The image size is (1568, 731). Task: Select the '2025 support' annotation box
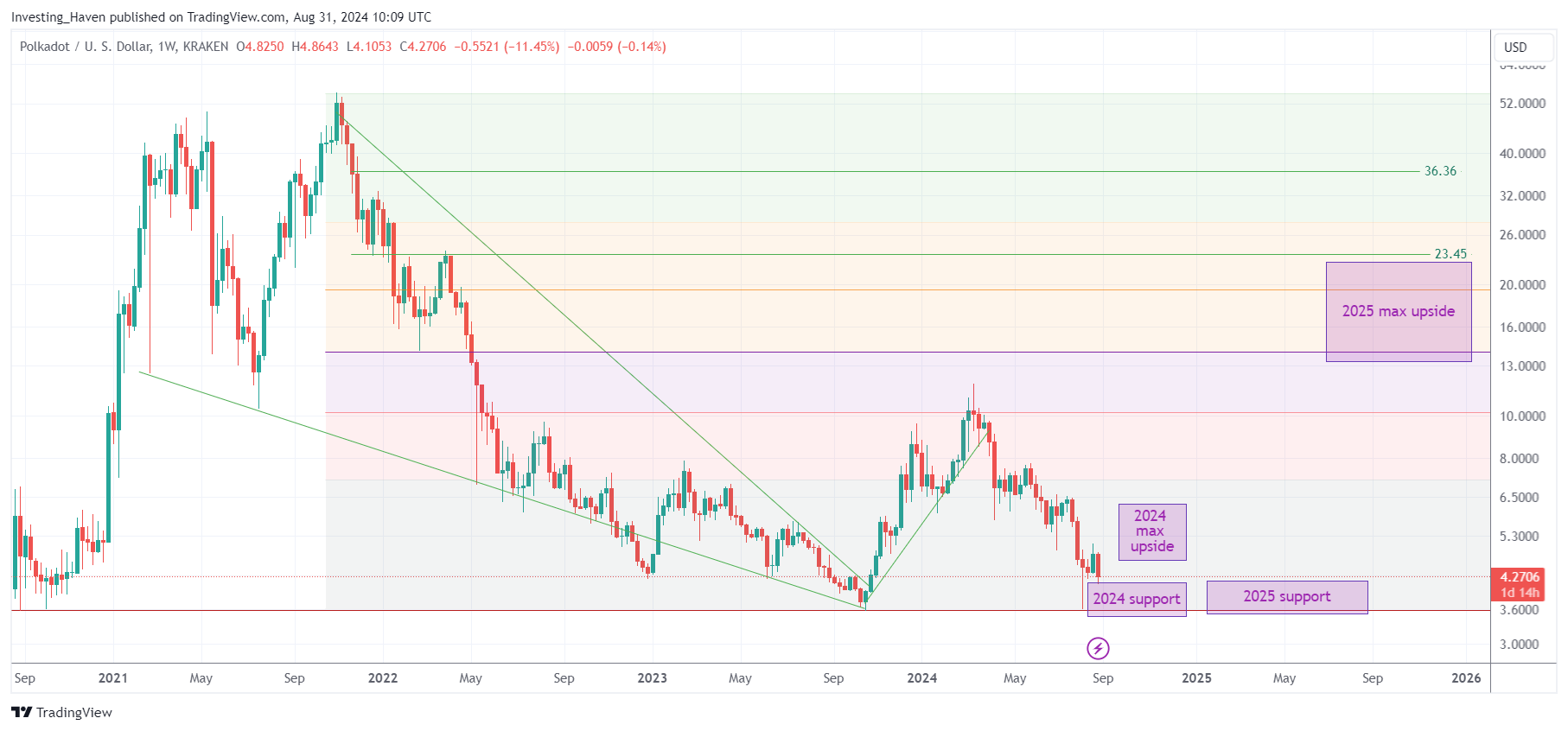click(x=1287, y=597)
